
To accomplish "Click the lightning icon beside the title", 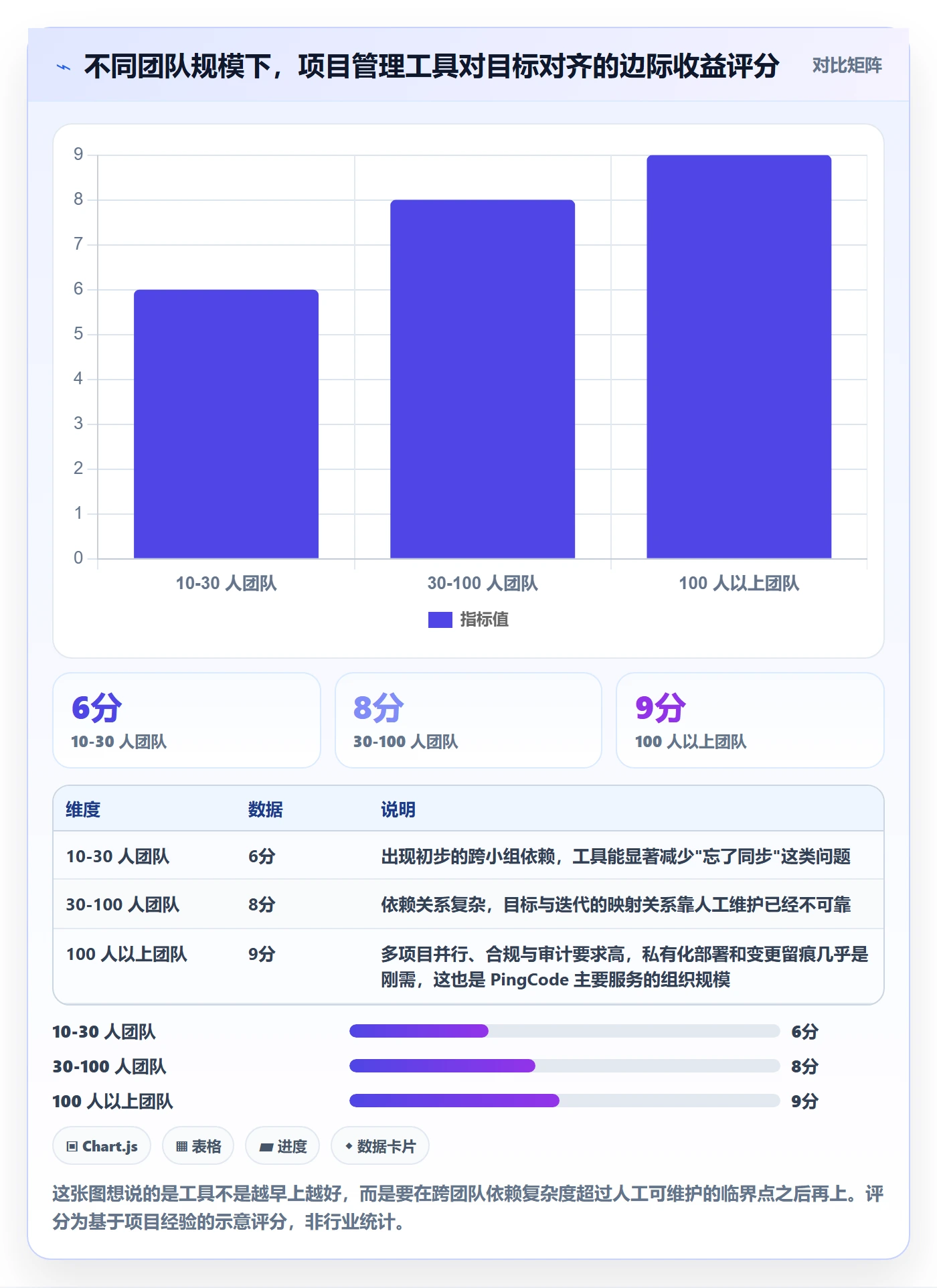I will 64,67.
